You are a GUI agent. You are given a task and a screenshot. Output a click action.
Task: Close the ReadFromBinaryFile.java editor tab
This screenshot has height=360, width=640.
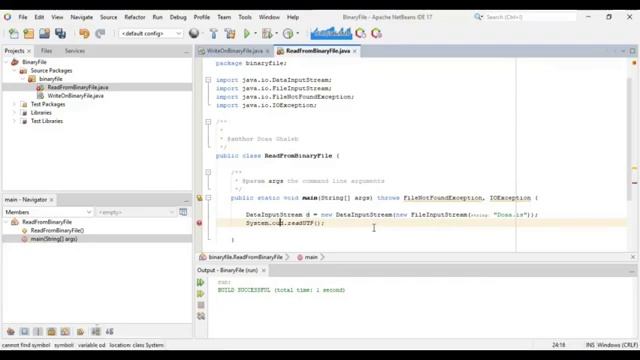pyautogui.click(x=355, y=51)
